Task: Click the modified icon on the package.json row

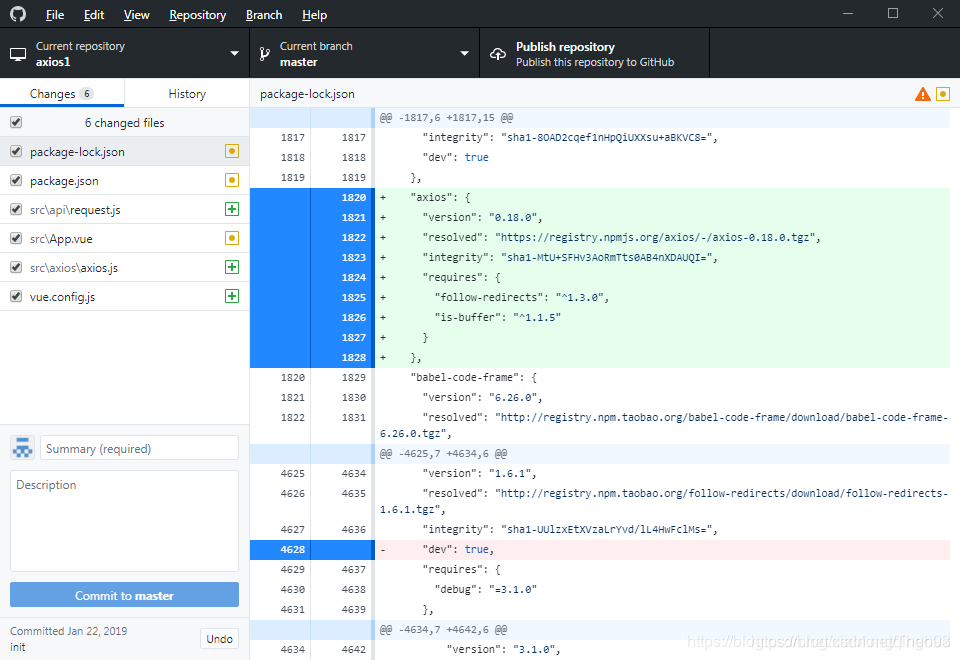Action: click(231, 180)
